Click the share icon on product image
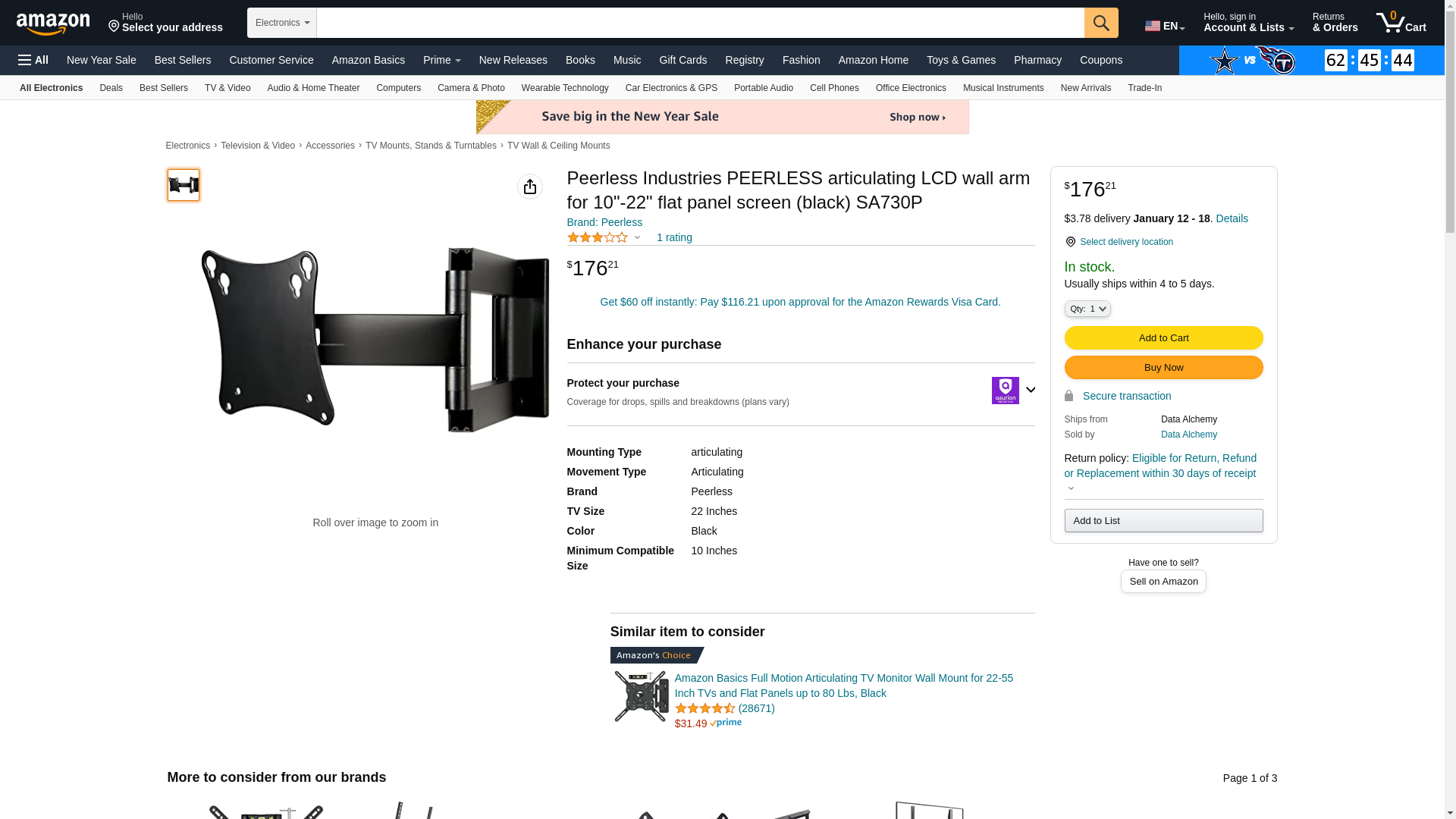Screen dimensions: 1456x819 click(x=530, y=187)
